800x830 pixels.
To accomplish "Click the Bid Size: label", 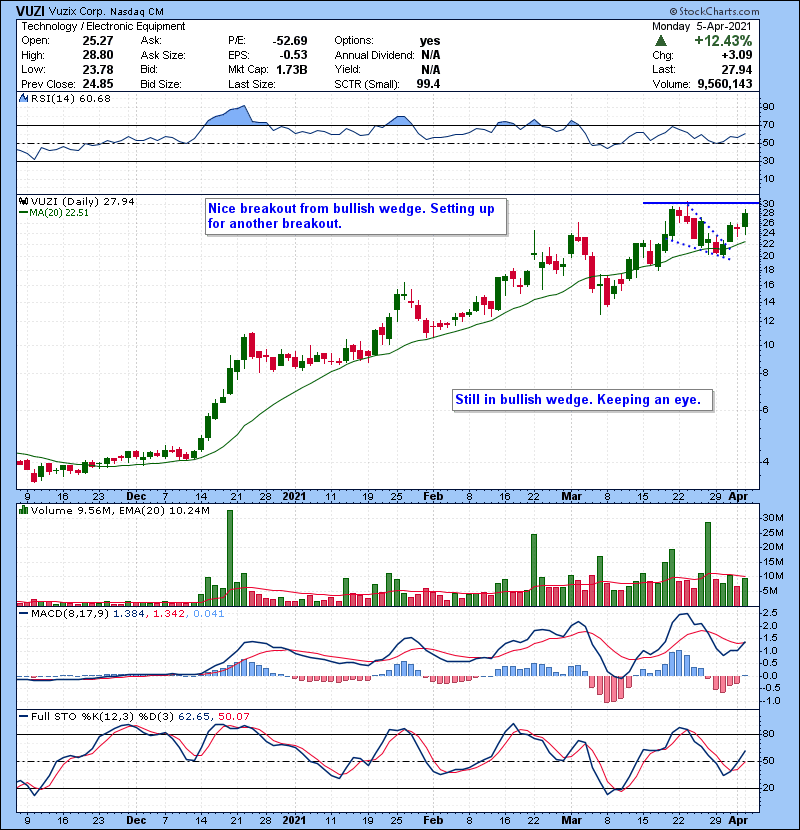I will [x=161, y=84].
